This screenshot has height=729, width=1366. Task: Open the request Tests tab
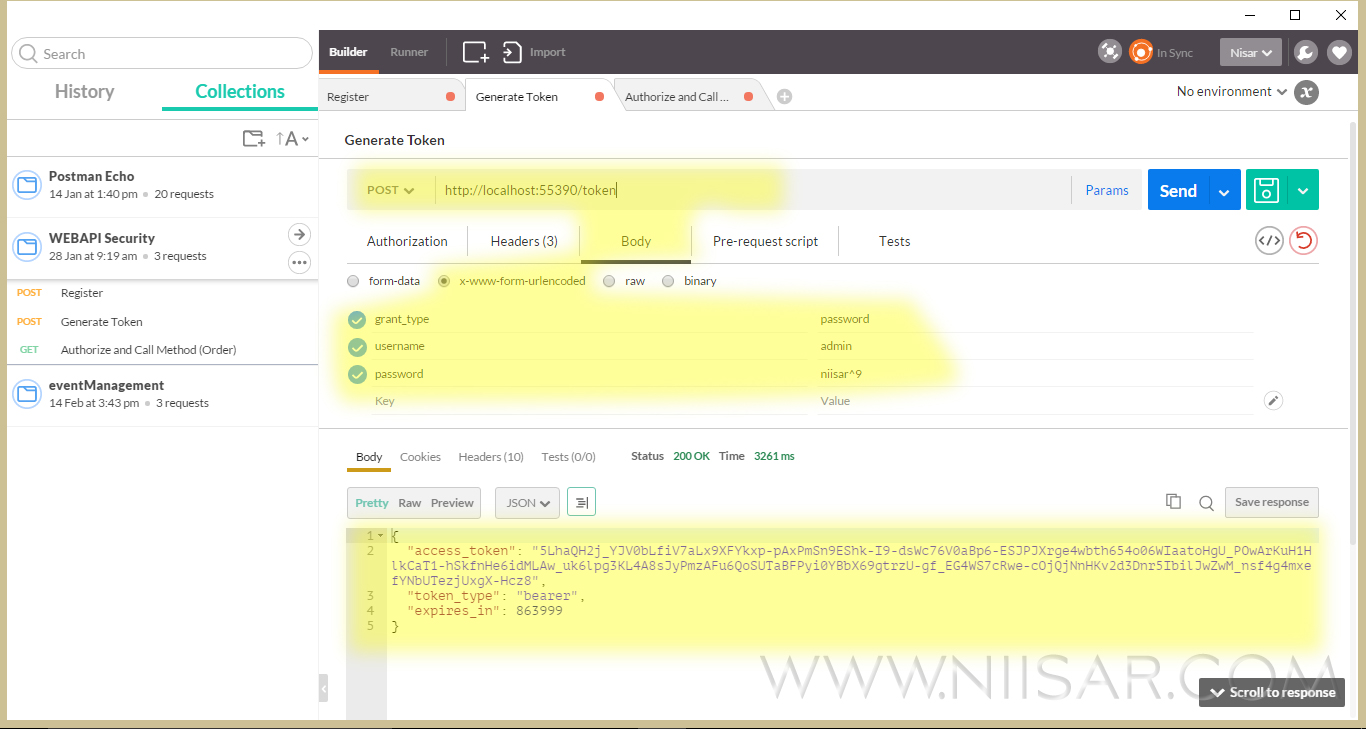[894, 241]
